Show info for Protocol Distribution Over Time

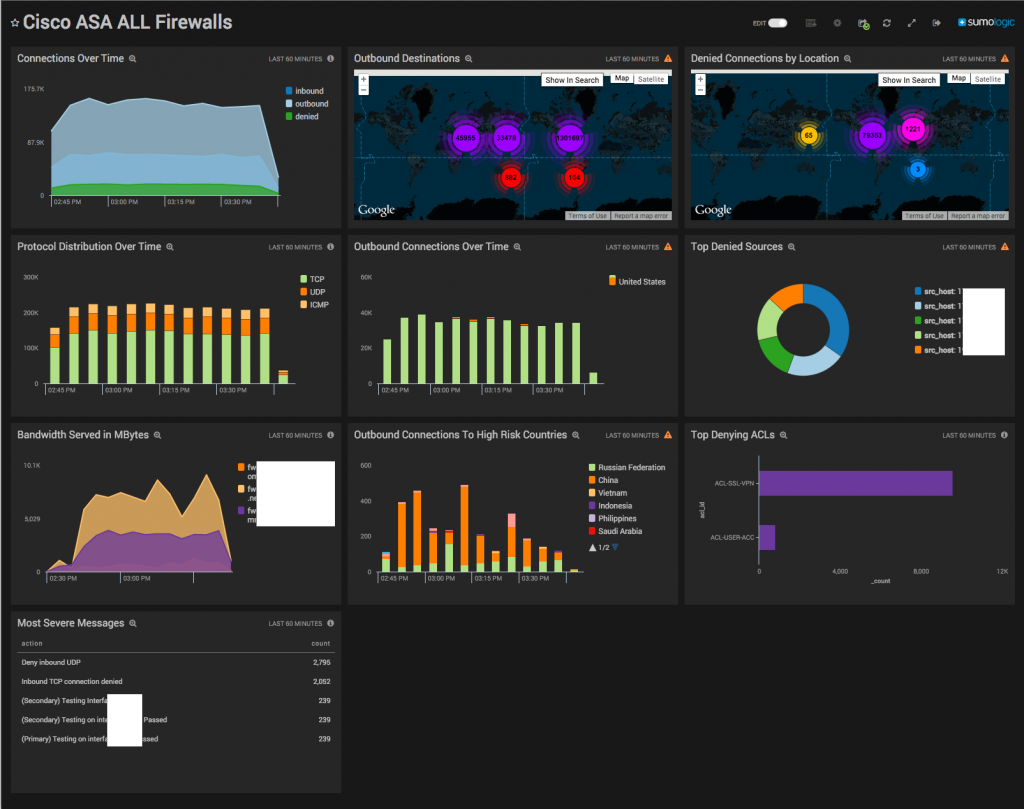click(330, 247)
